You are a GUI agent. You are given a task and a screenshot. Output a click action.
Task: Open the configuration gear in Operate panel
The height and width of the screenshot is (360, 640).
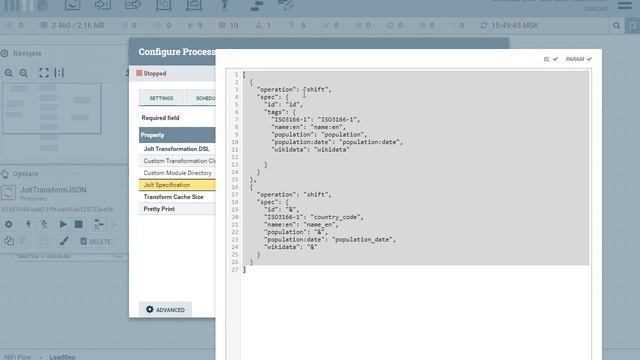coord(8,224)
